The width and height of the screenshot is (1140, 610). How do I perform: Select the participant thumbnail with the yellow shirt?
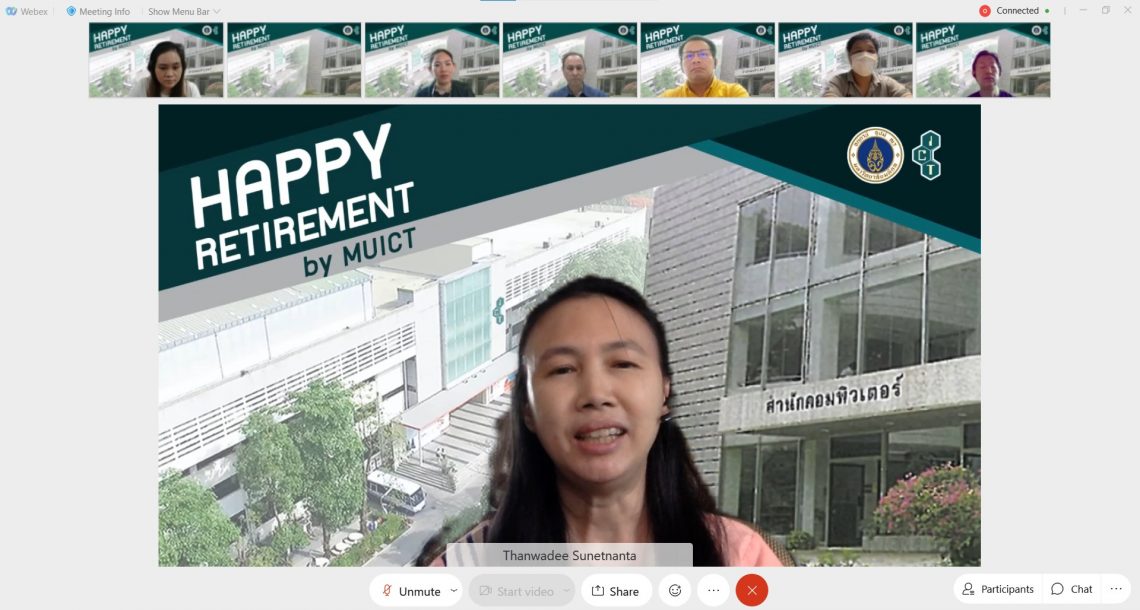[707, 60]
